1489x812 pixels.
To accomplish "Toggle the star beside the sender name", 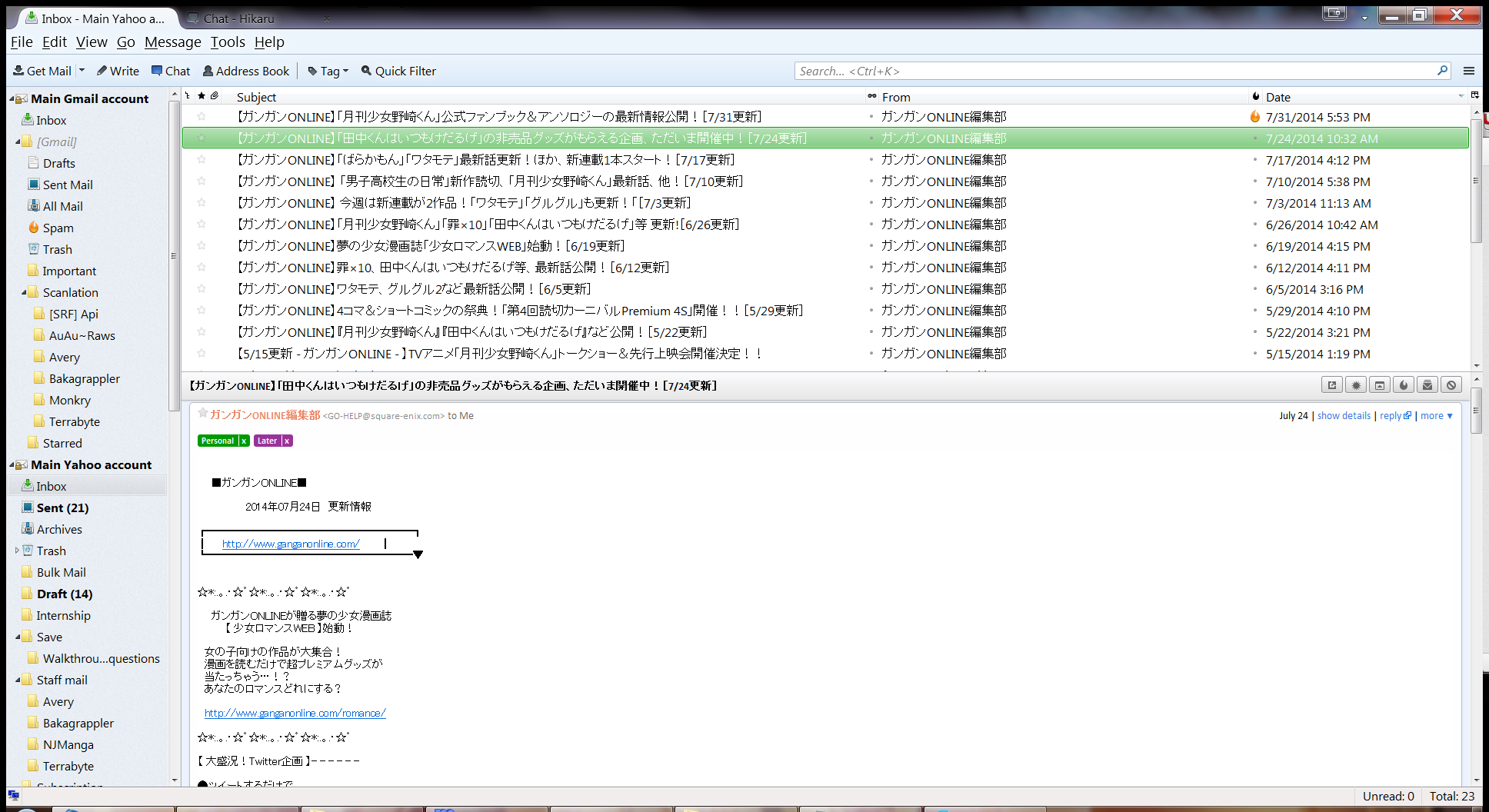I will (203, 414).
